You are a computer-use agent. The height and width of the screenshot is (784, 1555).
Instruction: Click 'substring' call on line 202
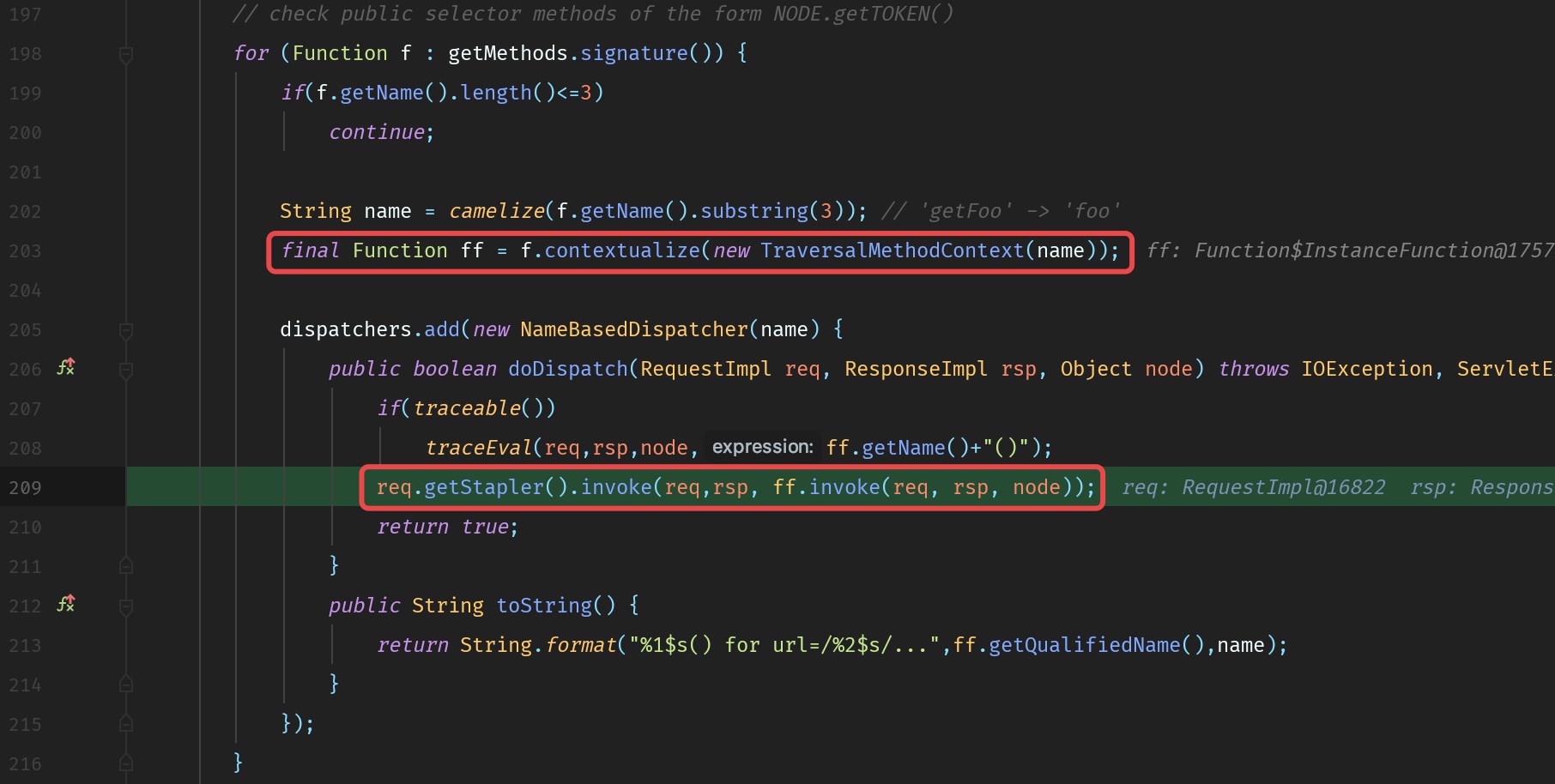[x=754, y=211]
